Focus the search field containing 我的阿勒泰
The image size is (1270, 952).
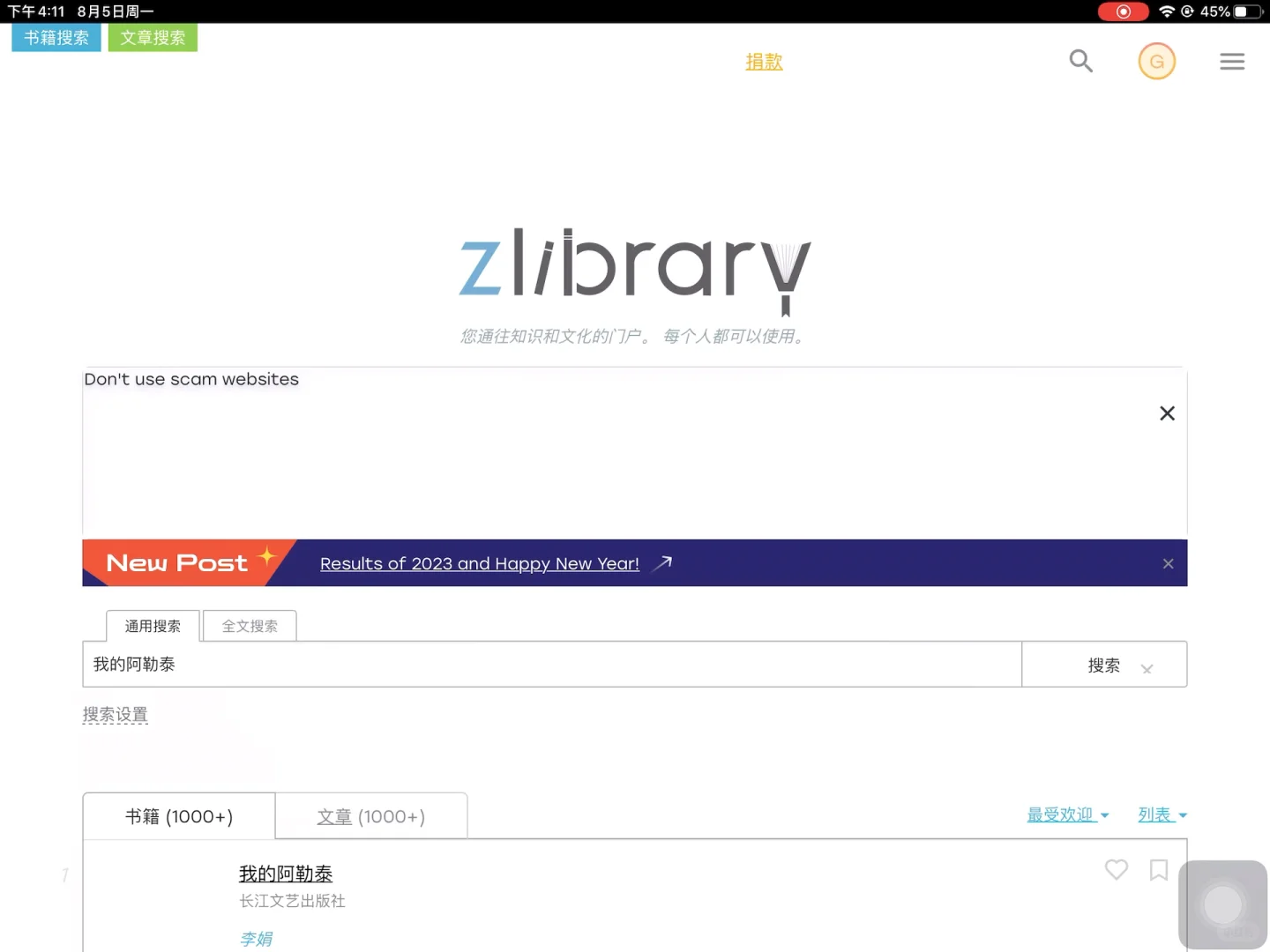point(552,664)
